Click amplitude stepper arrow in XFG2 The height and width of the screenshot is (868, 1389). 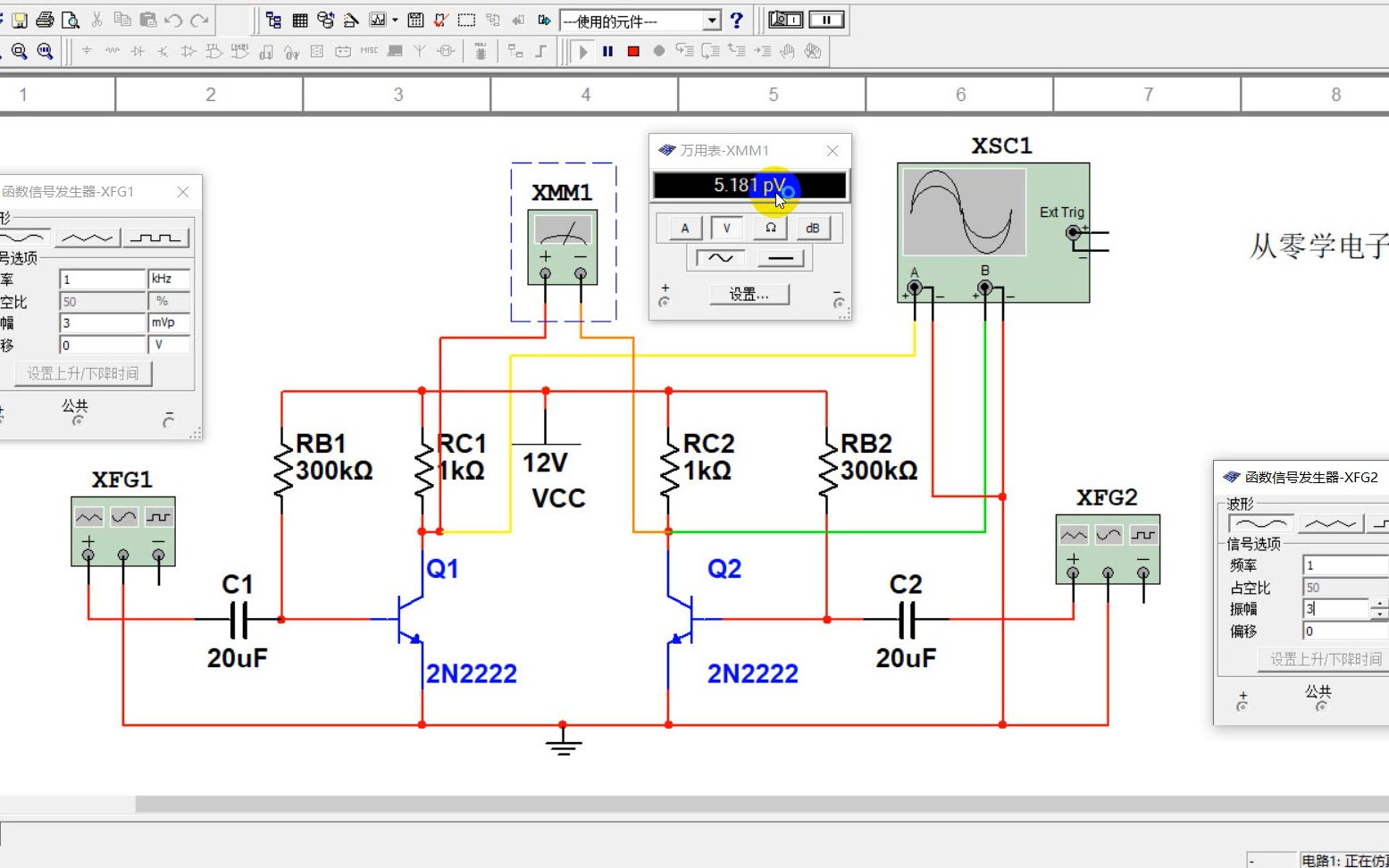tap(1380, 609)
